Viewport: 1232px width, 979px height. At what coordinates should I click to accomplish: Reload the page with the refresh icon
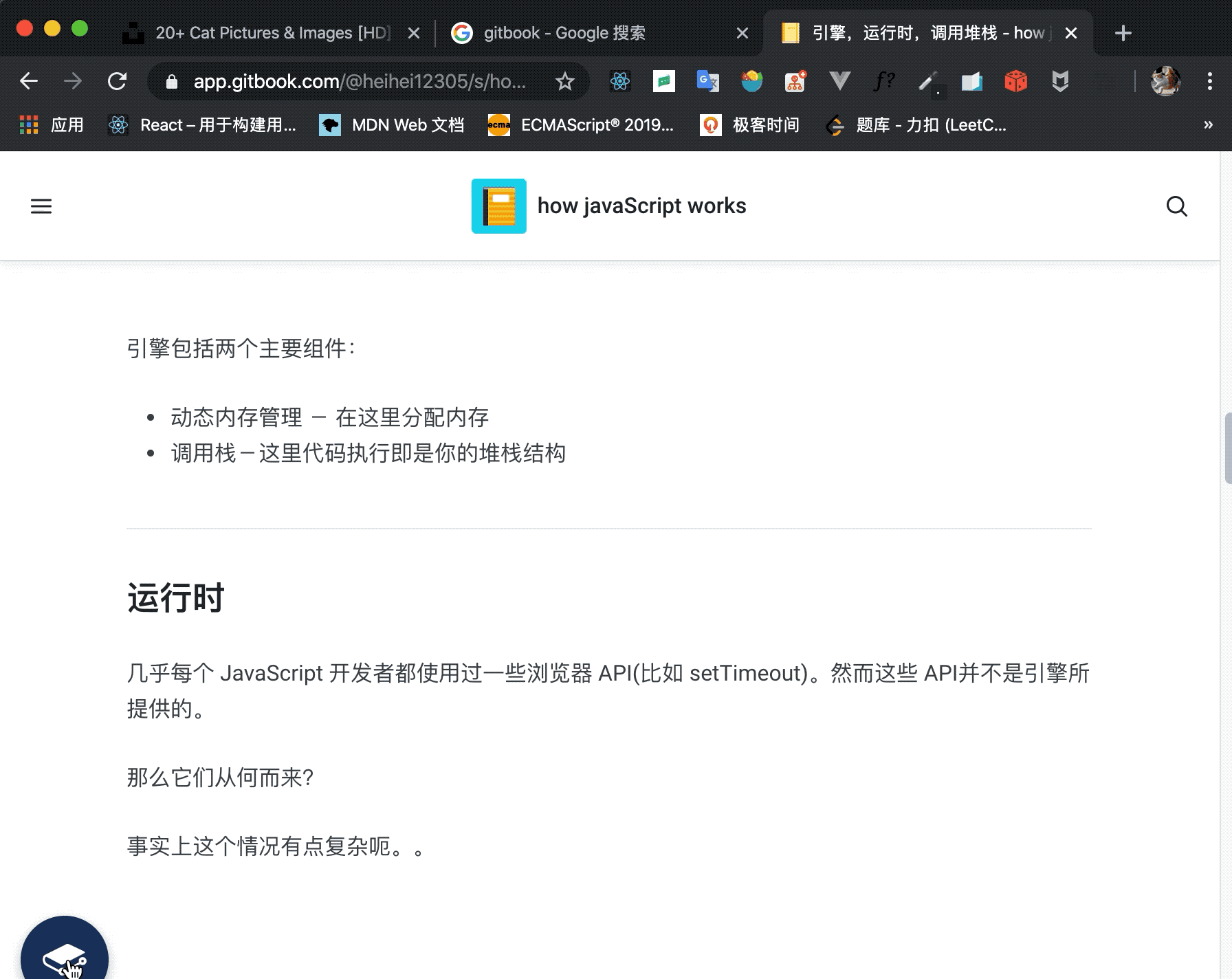click(x=118, y=81)
